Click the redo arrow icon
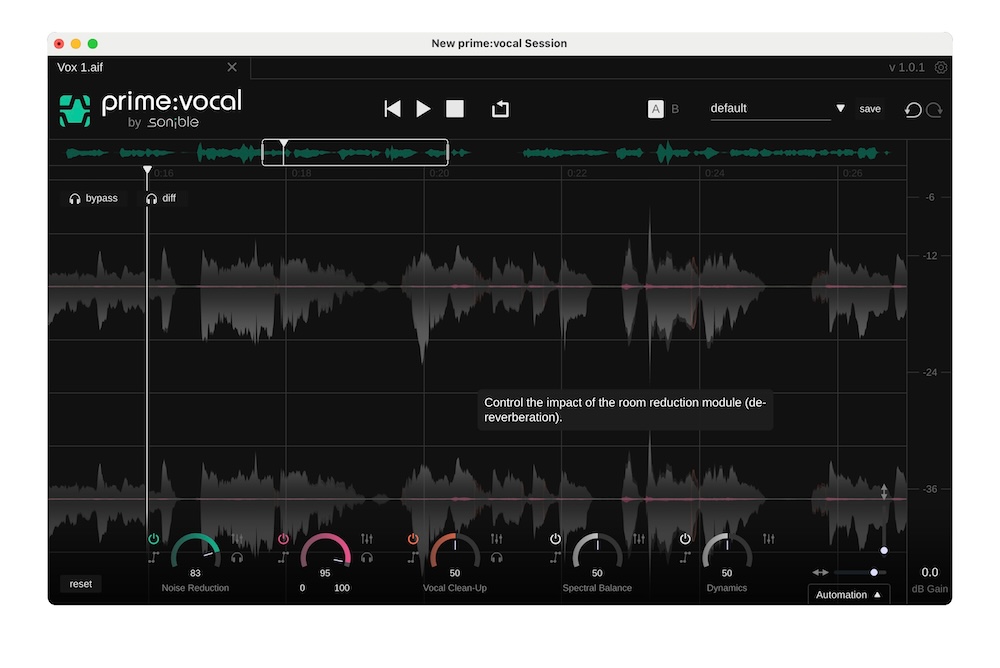Screen dimensions: 1000x668 (930, 109)
